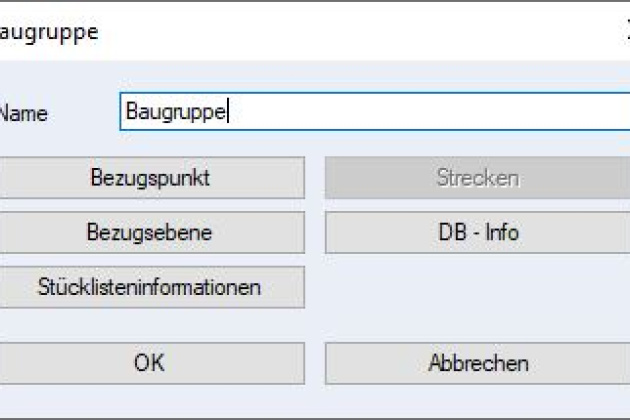
Task: Click the Name label
Action: pyautogui.click(x=23, y=113)
